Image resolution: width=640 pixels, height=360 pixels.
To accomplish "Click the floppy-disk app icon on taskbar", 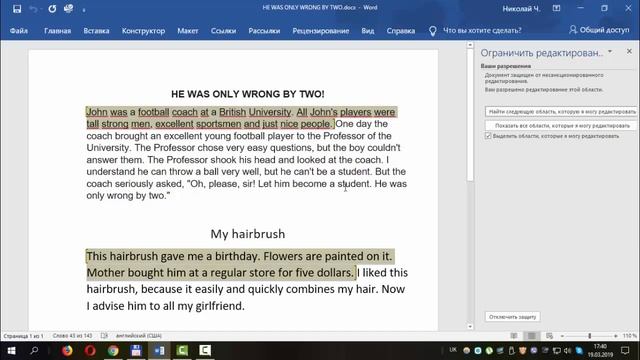I will [136, 350].
